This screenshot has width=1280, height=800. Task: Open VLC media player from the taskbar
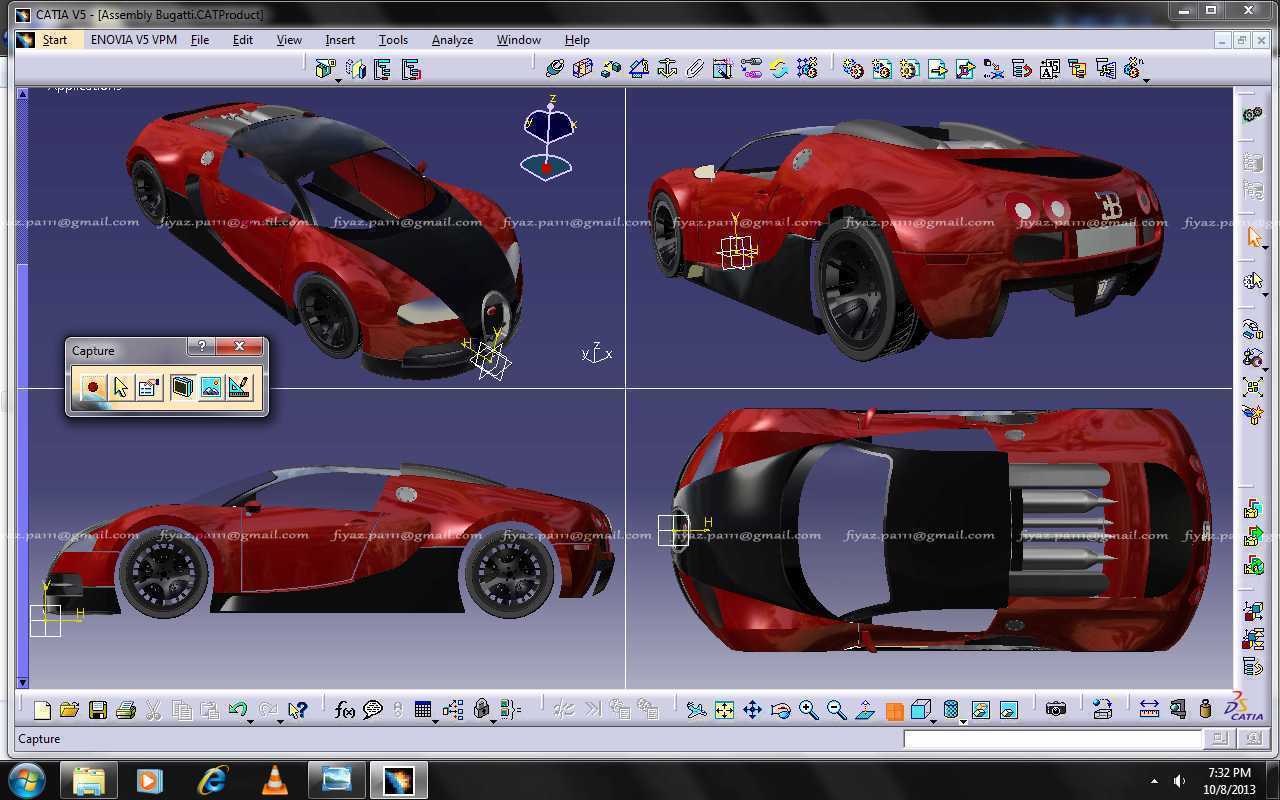coord(274,780)
